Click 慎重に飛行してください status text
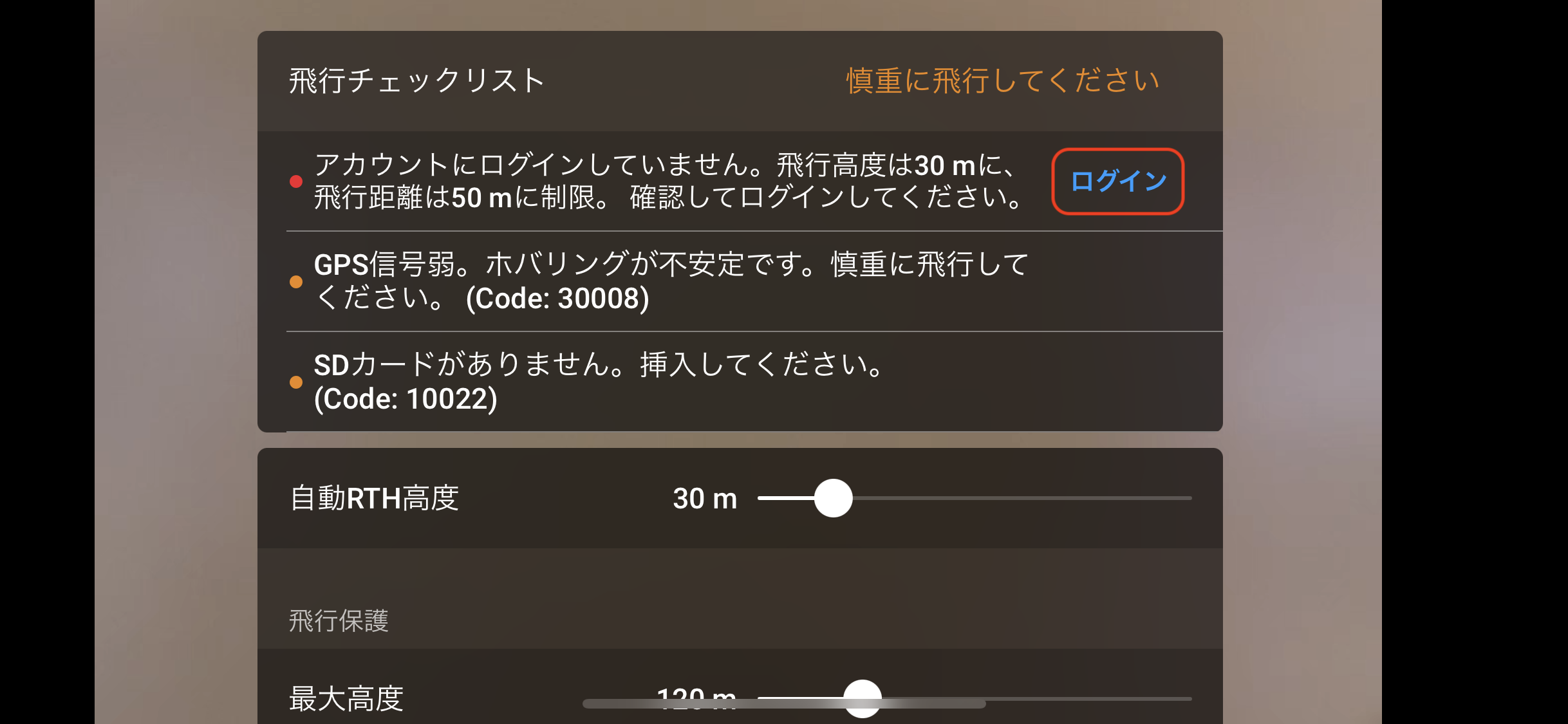This screenshot has width=1568, height=724. (1002, 81)
